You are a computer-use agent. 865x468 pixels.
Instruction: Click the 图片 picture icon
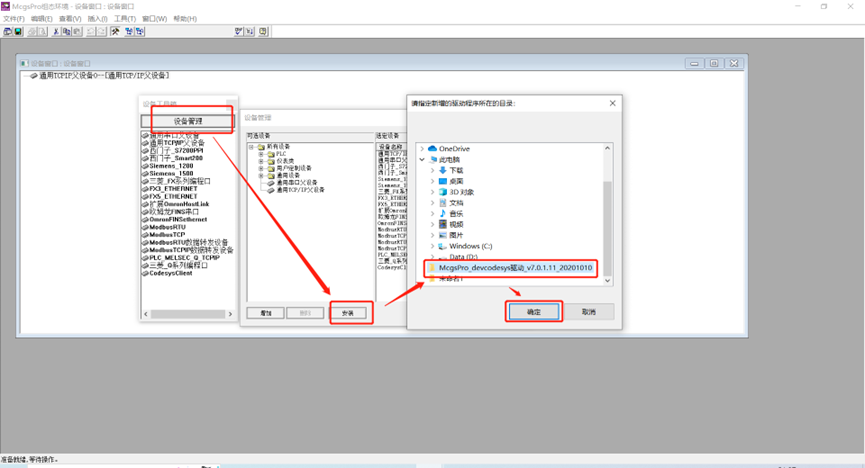pos(442,235)
